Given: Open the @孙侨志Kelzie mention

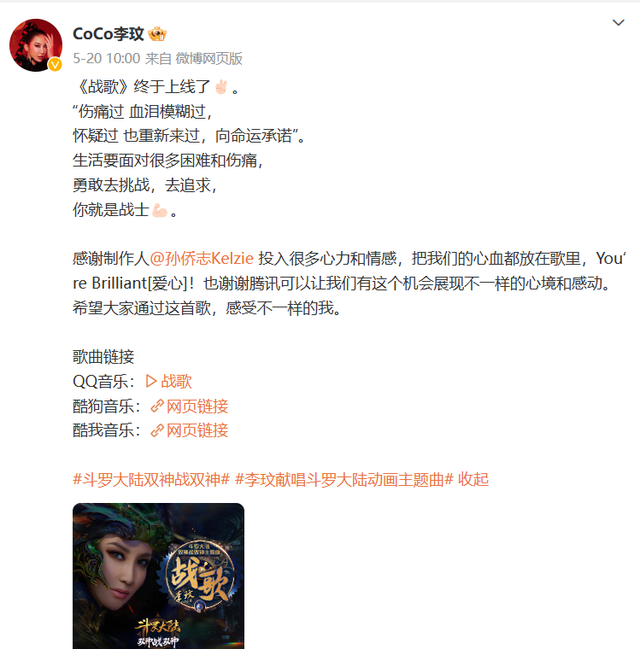Looking at the screenshot, I should coord(201,259).
